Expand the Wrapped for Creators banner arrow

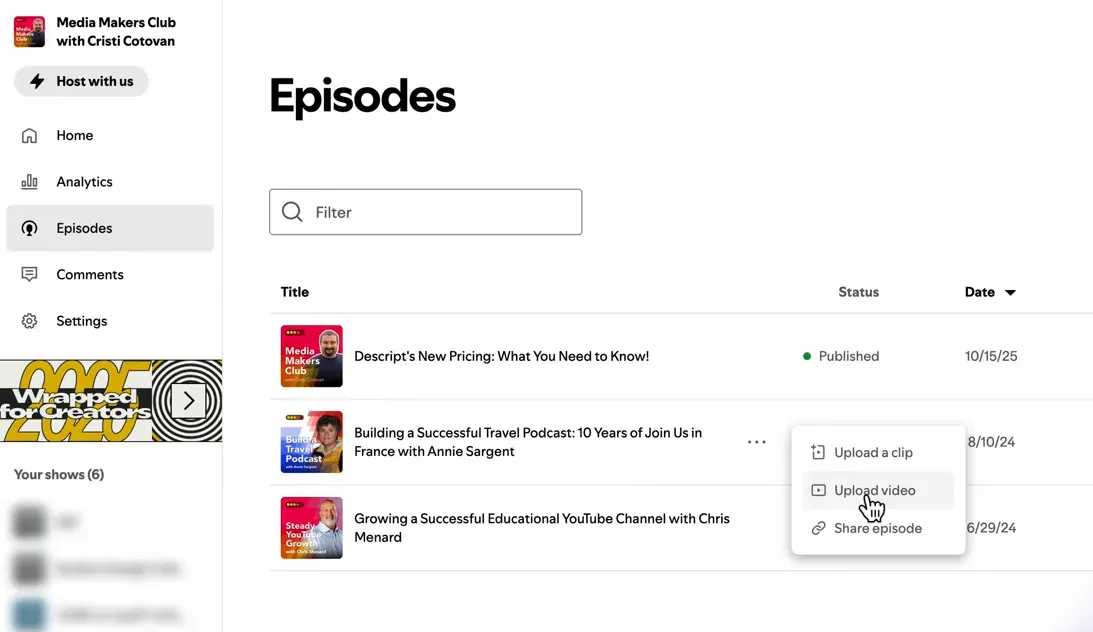pyautogui.click(x=188, y=400)
